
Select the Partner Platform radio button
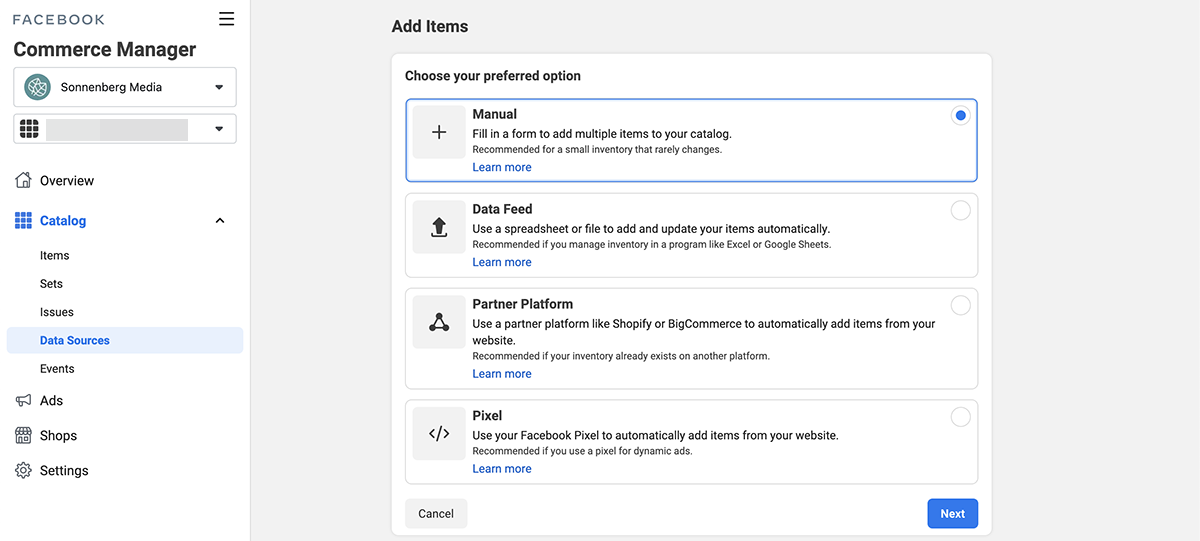tap(960, 305)
